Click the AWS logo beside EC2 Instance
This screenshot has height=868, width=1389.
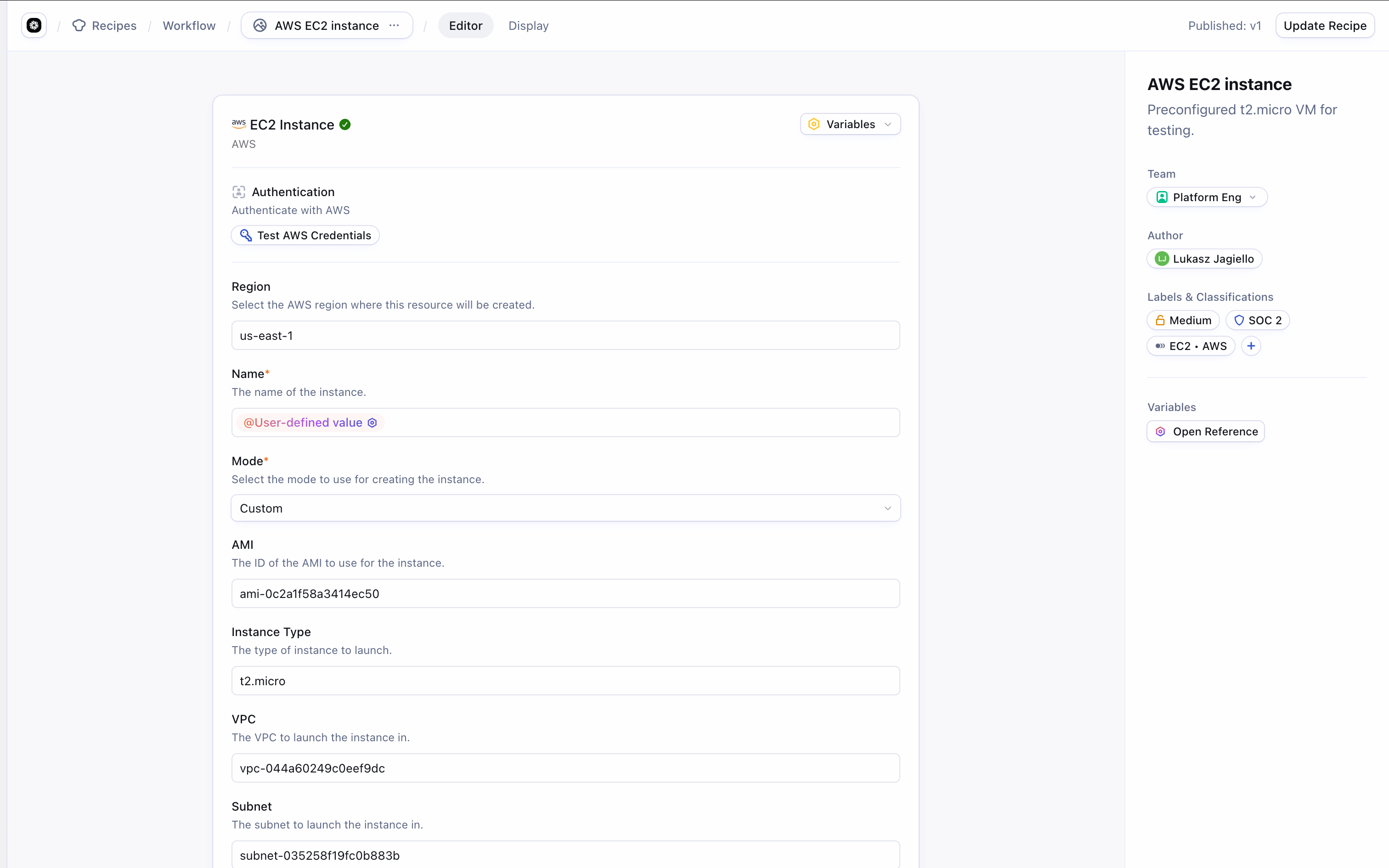point(239,124)
